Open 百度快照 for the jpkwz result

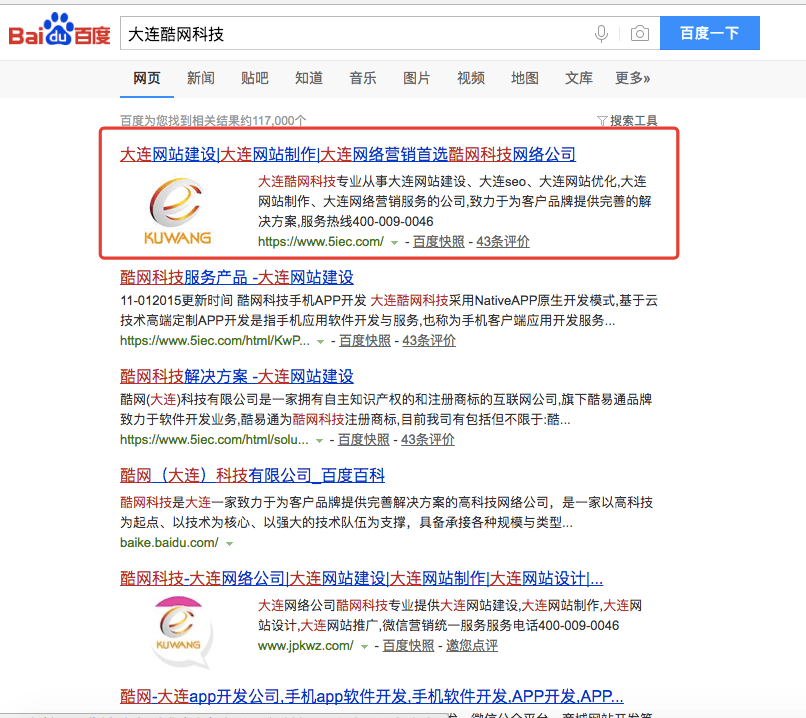coord(408,646)
